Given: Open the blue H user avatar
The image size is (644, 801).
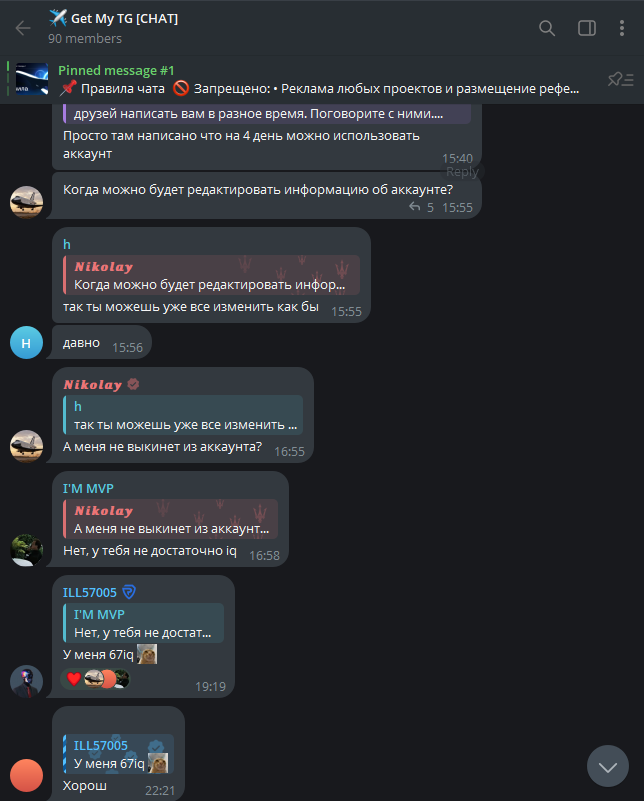Looking at the screenshot, I should coord(27,343).
